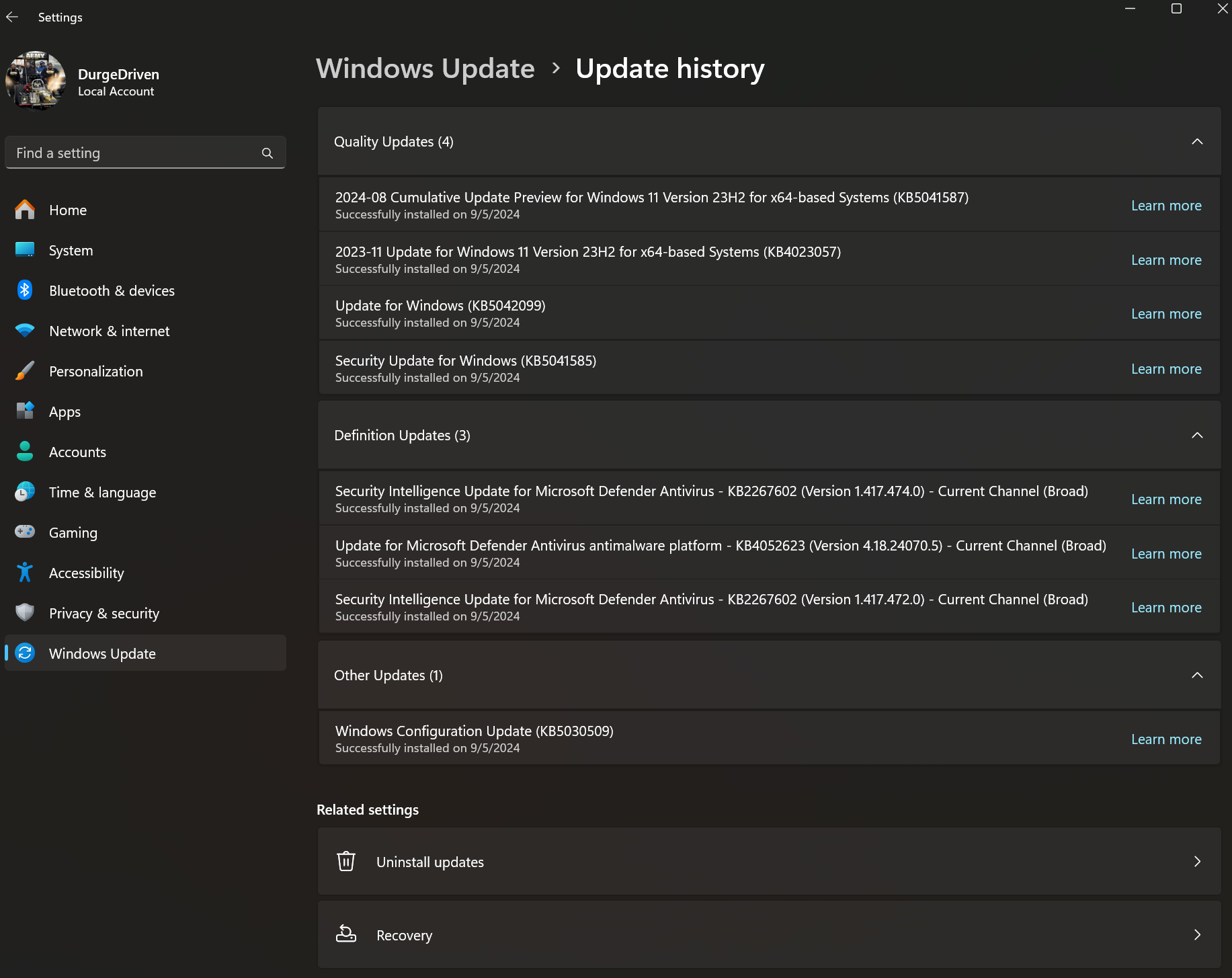Learn more about Defender version 1.417.472.0
The image size is (1232, 978).
pos(1166,608)
